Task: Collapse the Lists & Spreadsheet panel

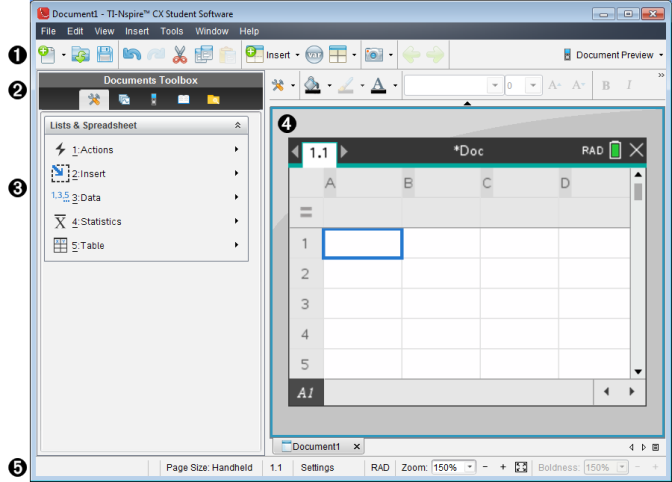Action: point(238,126)
